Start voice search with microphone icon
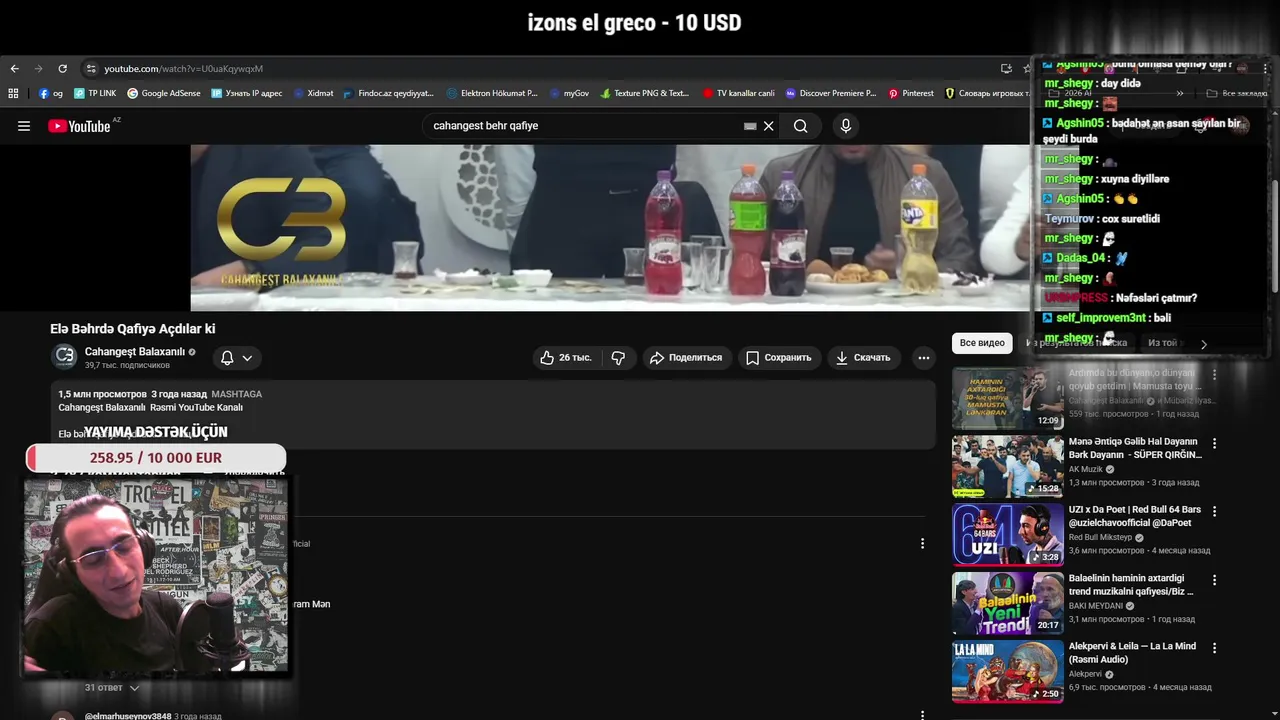This screenshot has height=720, width=1280. pyautogui.click(x=846, y=126)
